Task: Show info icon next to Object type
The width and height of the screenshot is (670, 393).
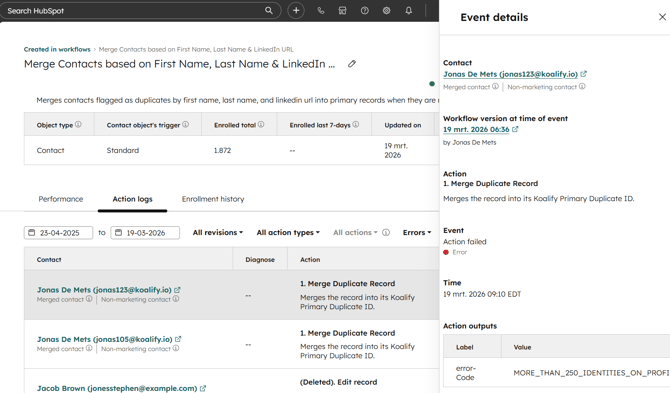Action: (78, 124)
